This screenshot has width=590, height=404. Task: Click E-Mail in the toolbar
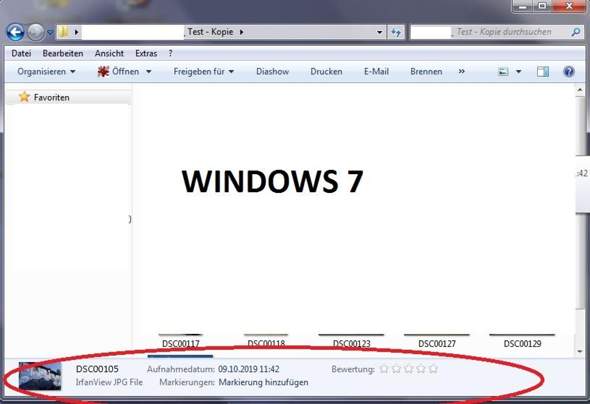coord(376,71)
